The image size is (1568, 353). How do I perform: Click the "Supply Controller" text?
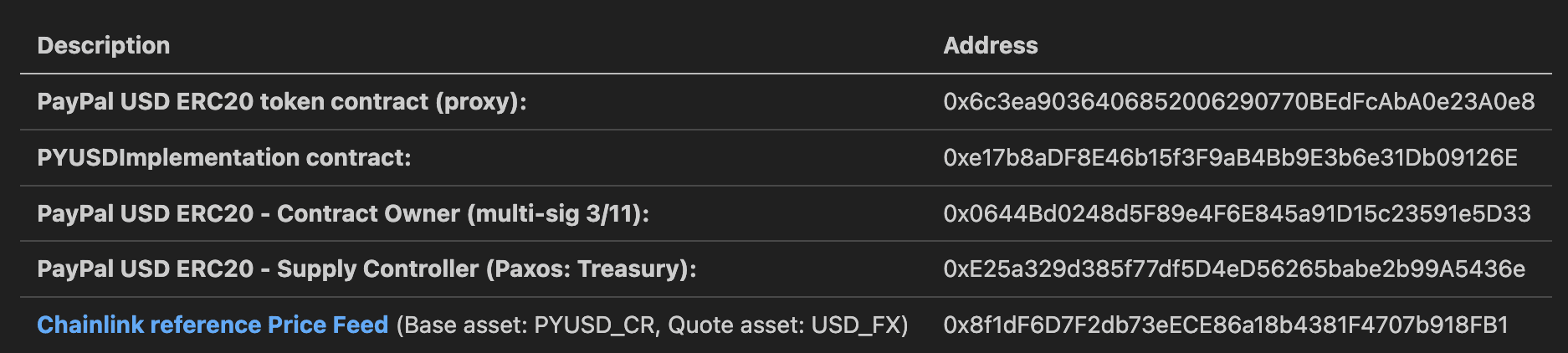point(377,269)
